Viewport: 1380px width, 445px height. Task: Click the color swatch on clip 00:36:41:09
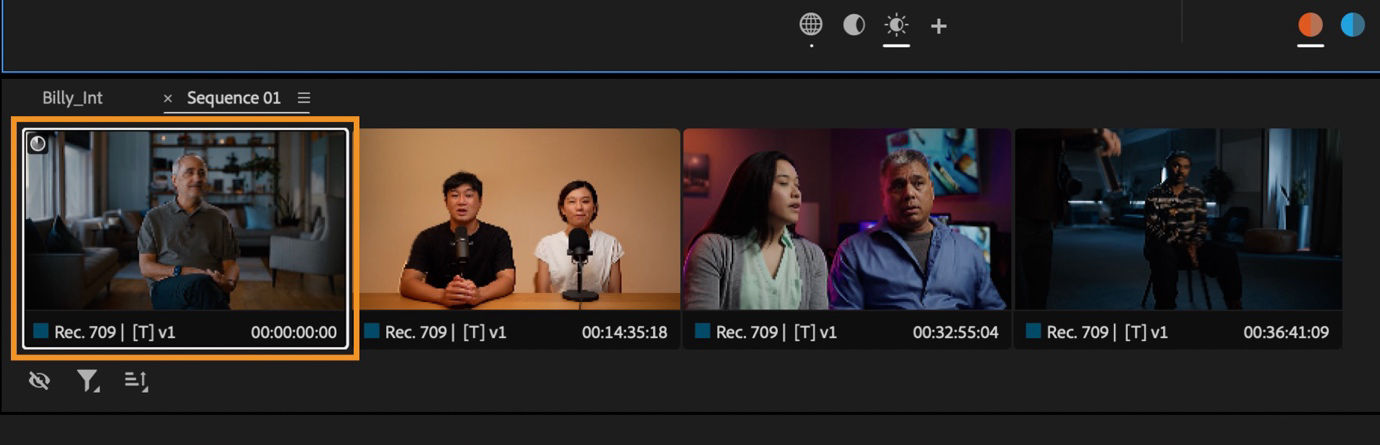1033,332
